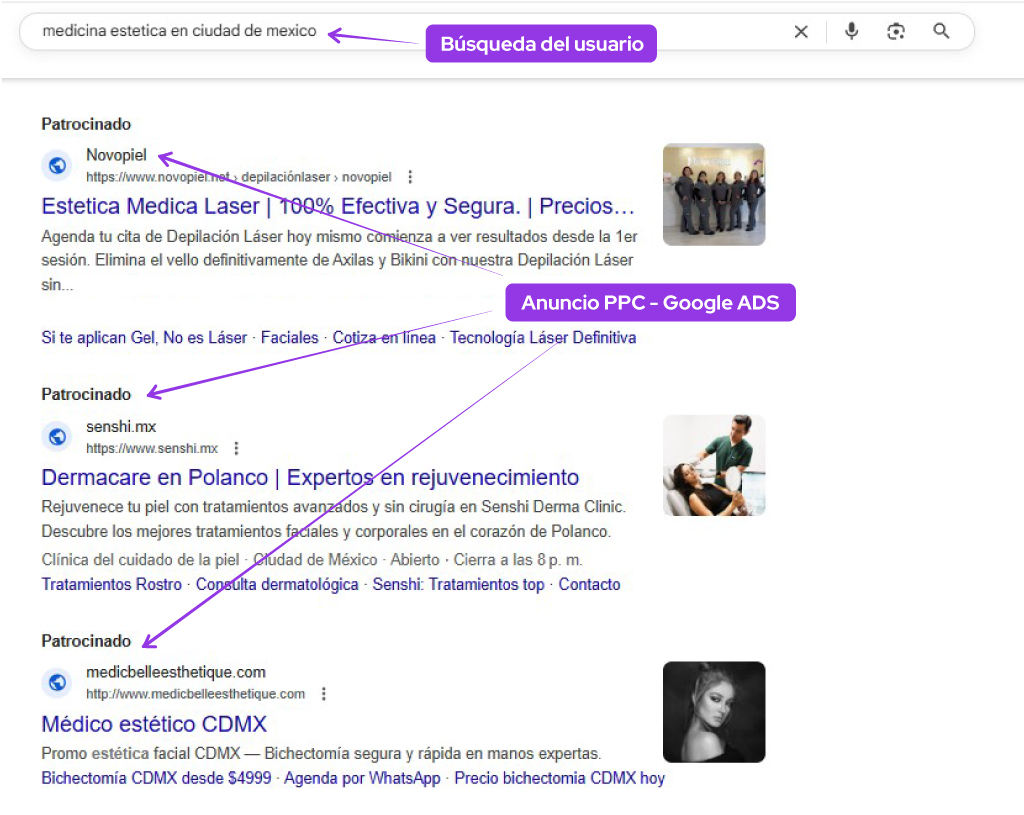
Task: Open Dermacare en Polanco ad headline
Action: click(310, 477)
